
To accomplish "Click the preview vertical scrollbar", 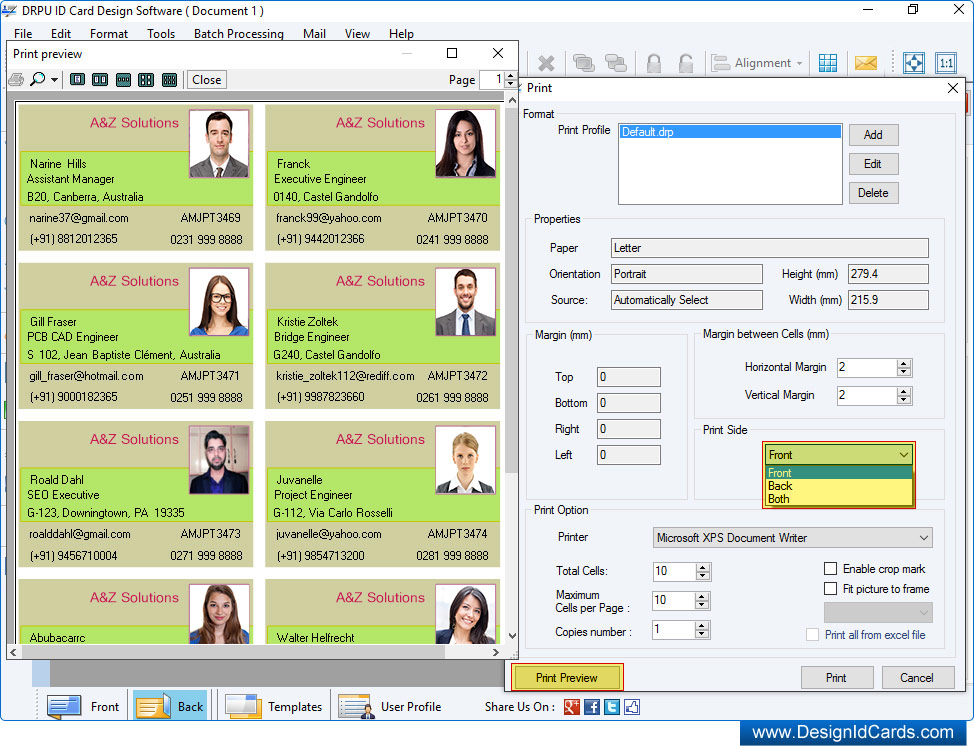I will [x=512, y=368].
